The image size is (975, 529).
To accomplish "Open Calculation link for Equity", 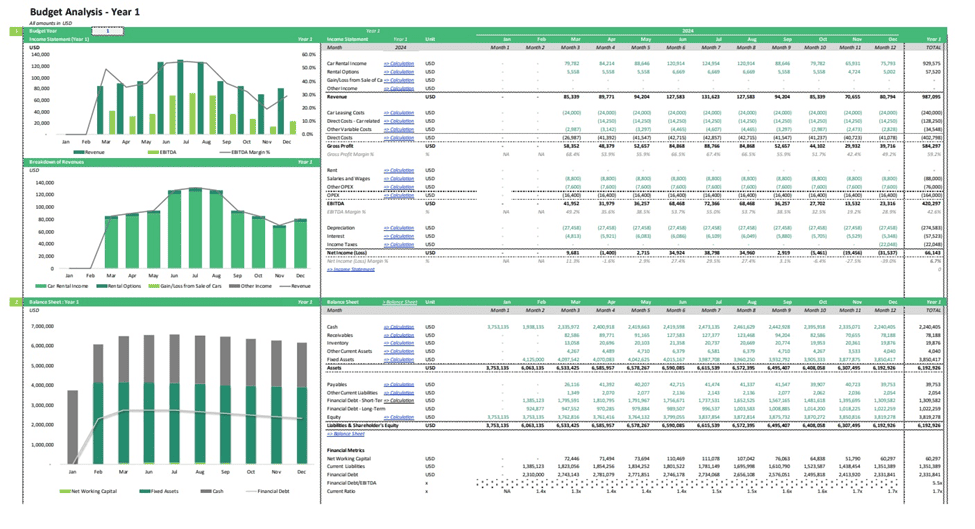I will pyautogui.click(x=399, y=417).
